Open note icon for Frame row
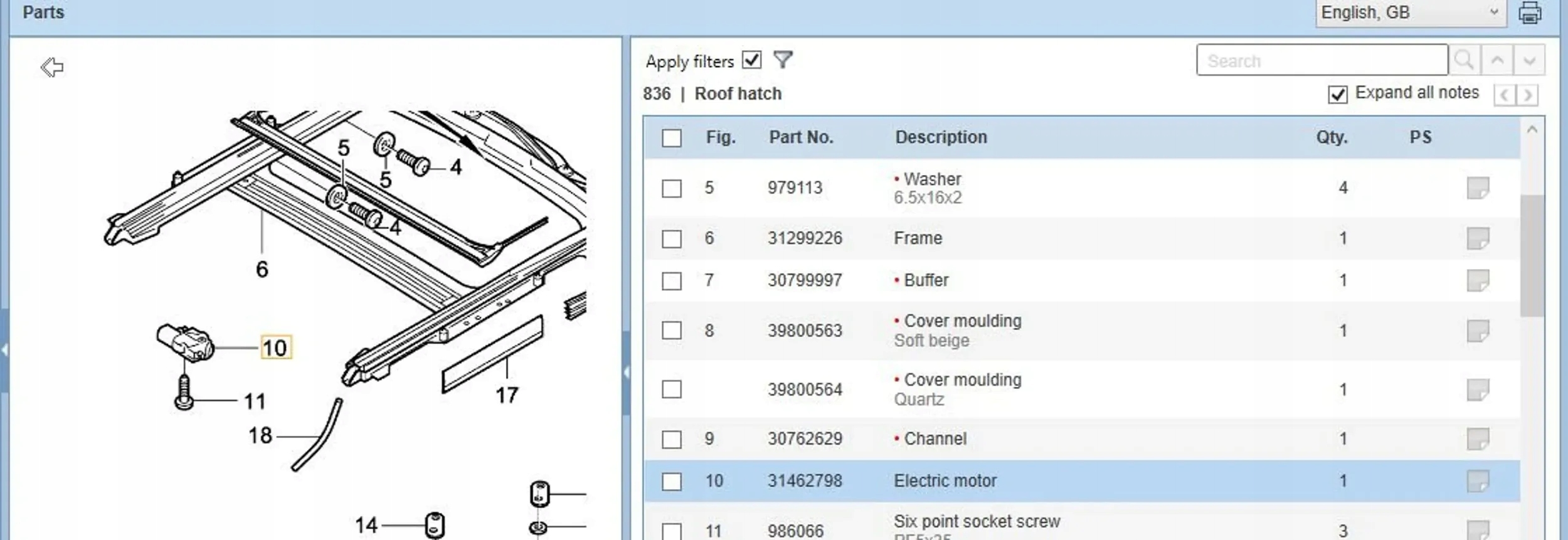This screenshot has width=1568, height=540. coord(1478,238)
